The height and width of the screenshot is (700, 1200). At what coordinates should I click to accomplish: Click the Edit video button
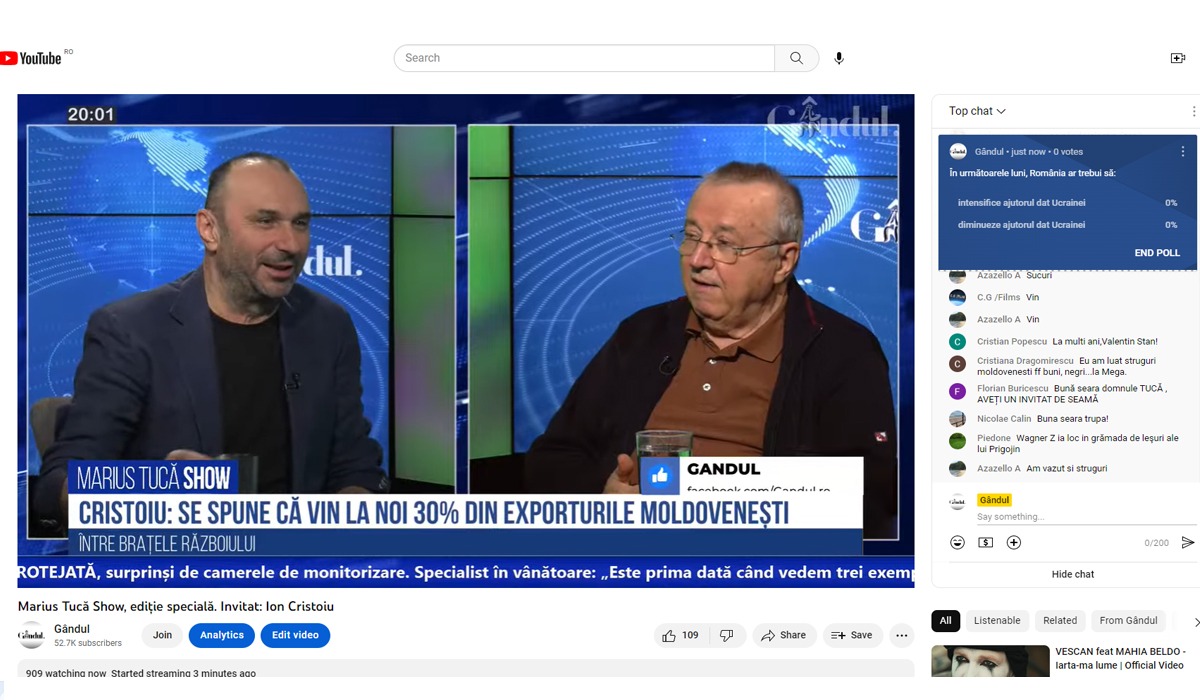point(295,635)
